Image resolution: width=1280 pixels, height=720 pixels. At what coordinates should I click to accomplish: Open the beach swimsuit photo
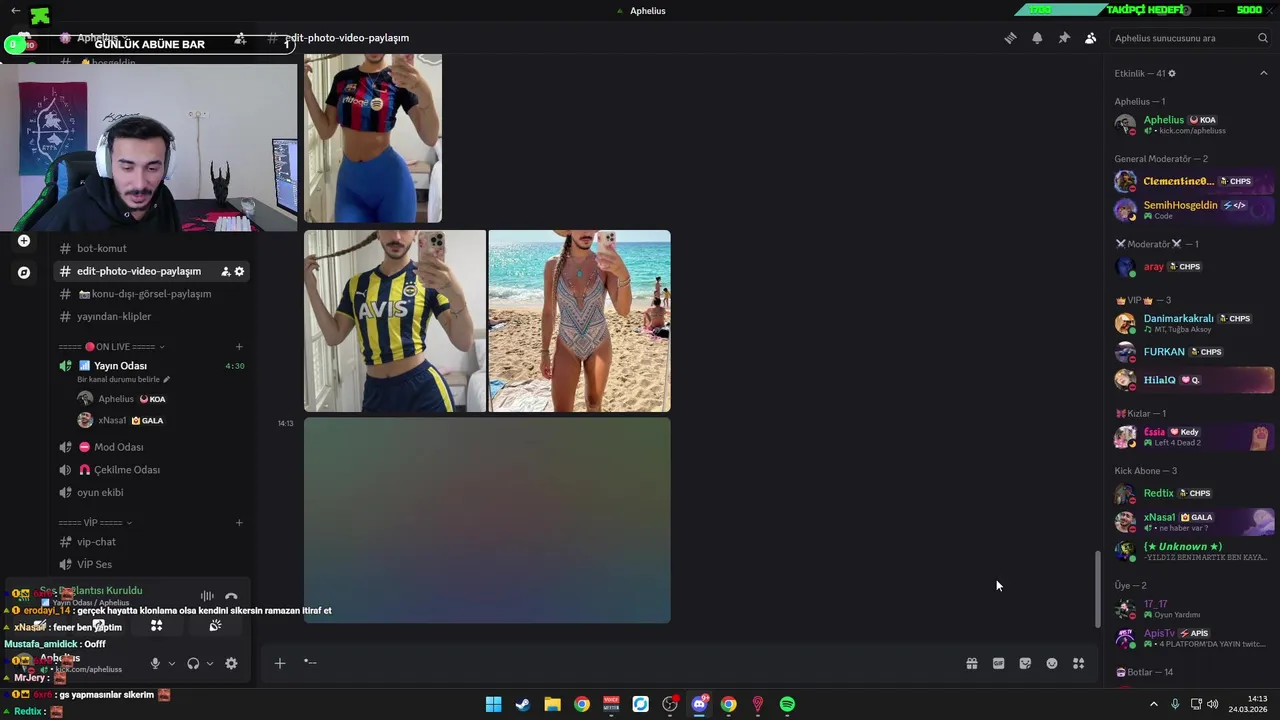tap(580, 321)
